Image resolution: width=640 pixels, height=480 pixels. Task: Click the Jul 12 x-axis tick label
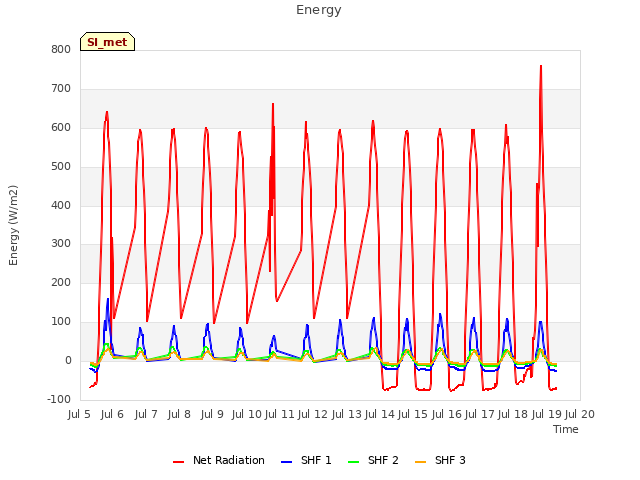pyautogui.click(x=313, y=414)
